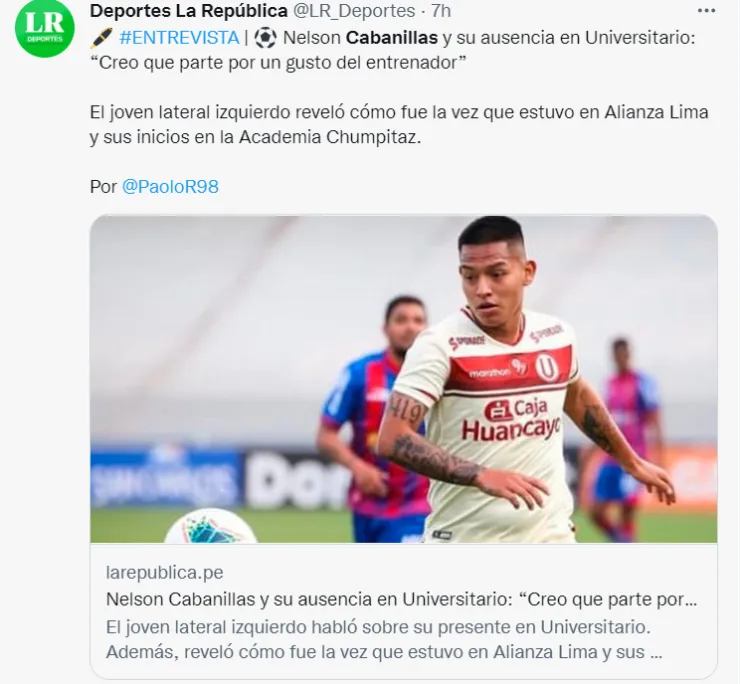The image size is (740, 684).
Task: Open the @LR_Deportes handle
Action: [x=354, y=11]
